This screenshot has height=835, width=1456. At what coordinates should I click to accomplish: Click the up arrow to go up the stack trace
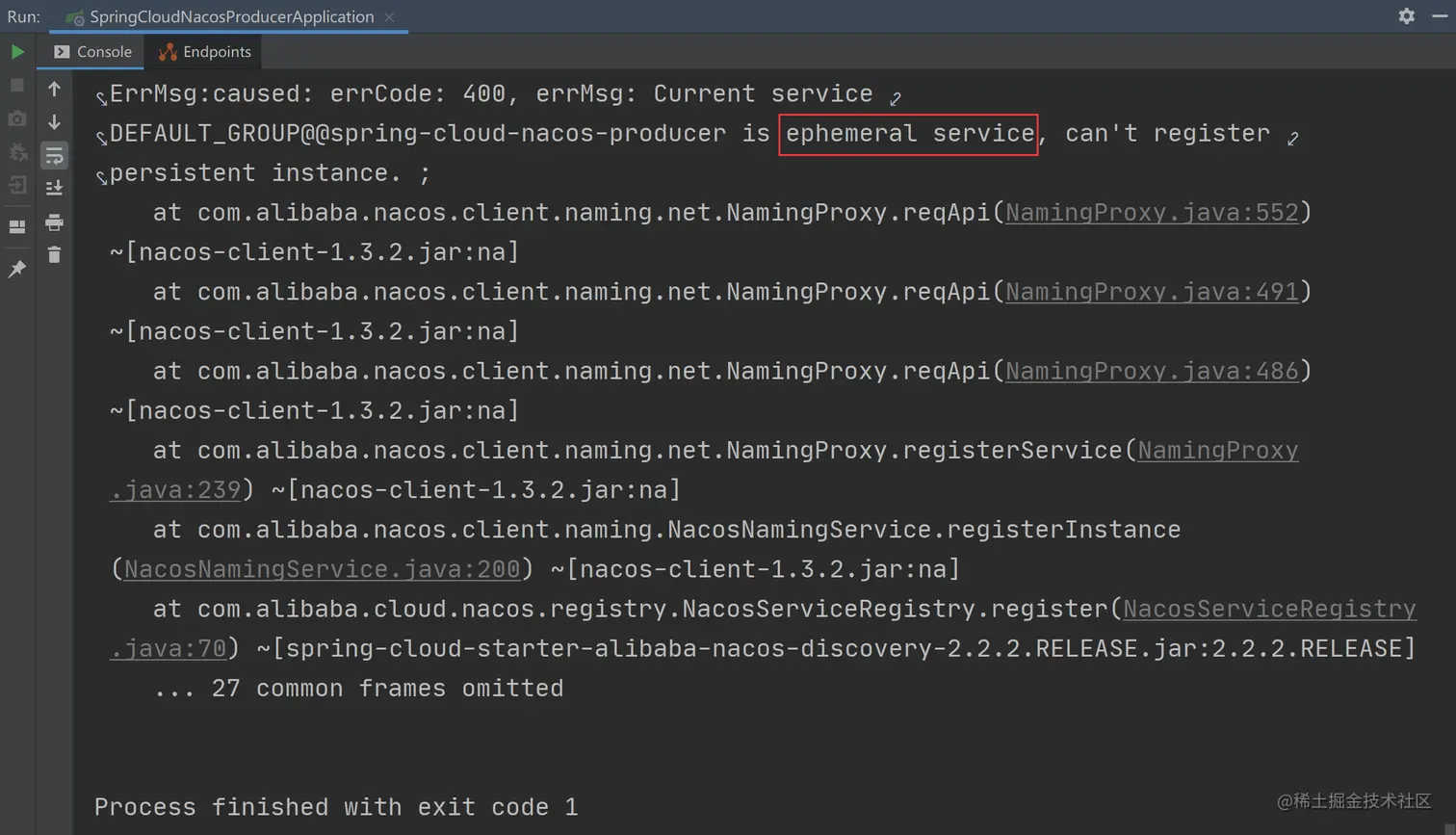coord(54,89)
